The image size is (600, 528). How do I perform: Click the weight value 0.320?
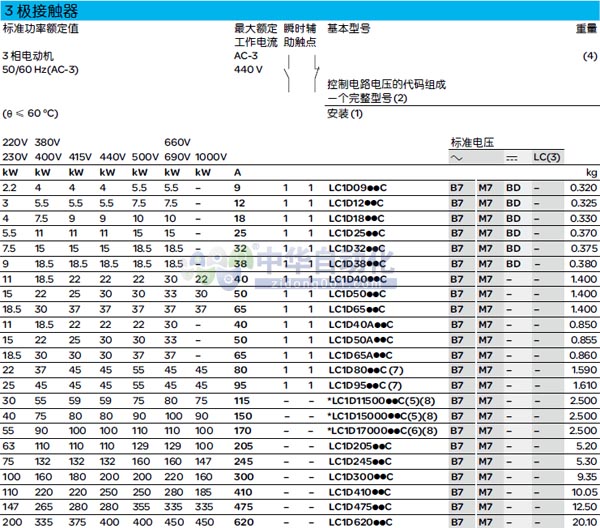point(583,188)
